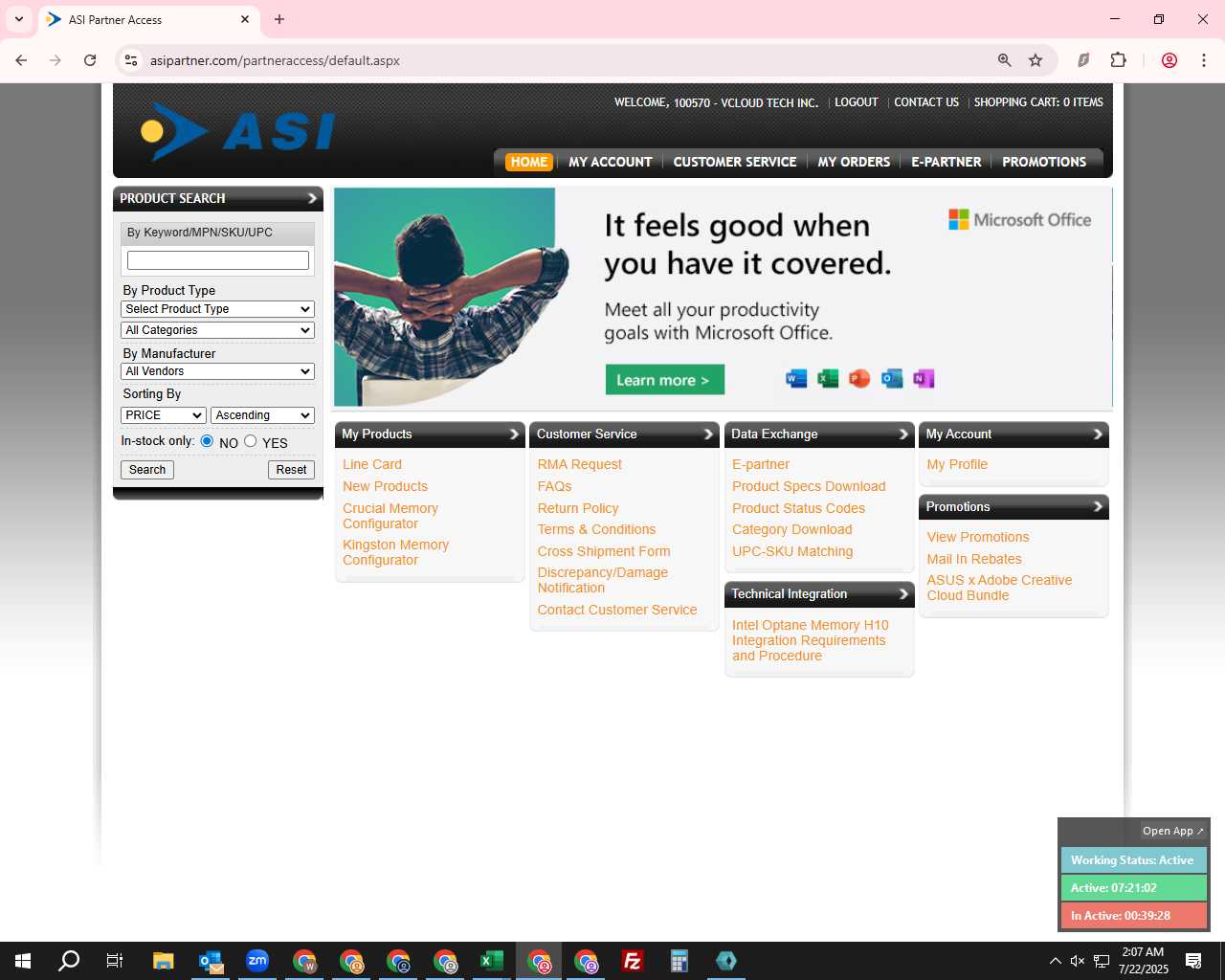Open the CUSTOMER SERVICE menu
The height and width of the screenshot is (980, 1225).
coord(735,162)
